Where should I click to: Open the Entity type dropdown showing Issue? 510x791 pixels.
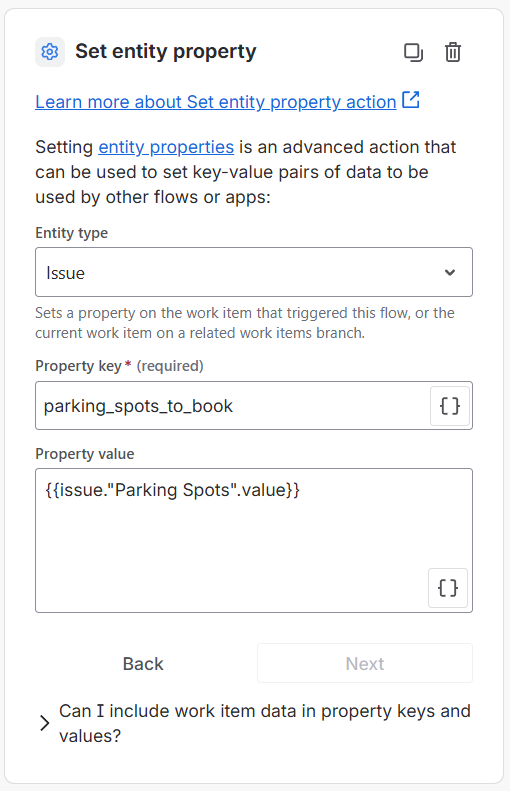(254, 272)
